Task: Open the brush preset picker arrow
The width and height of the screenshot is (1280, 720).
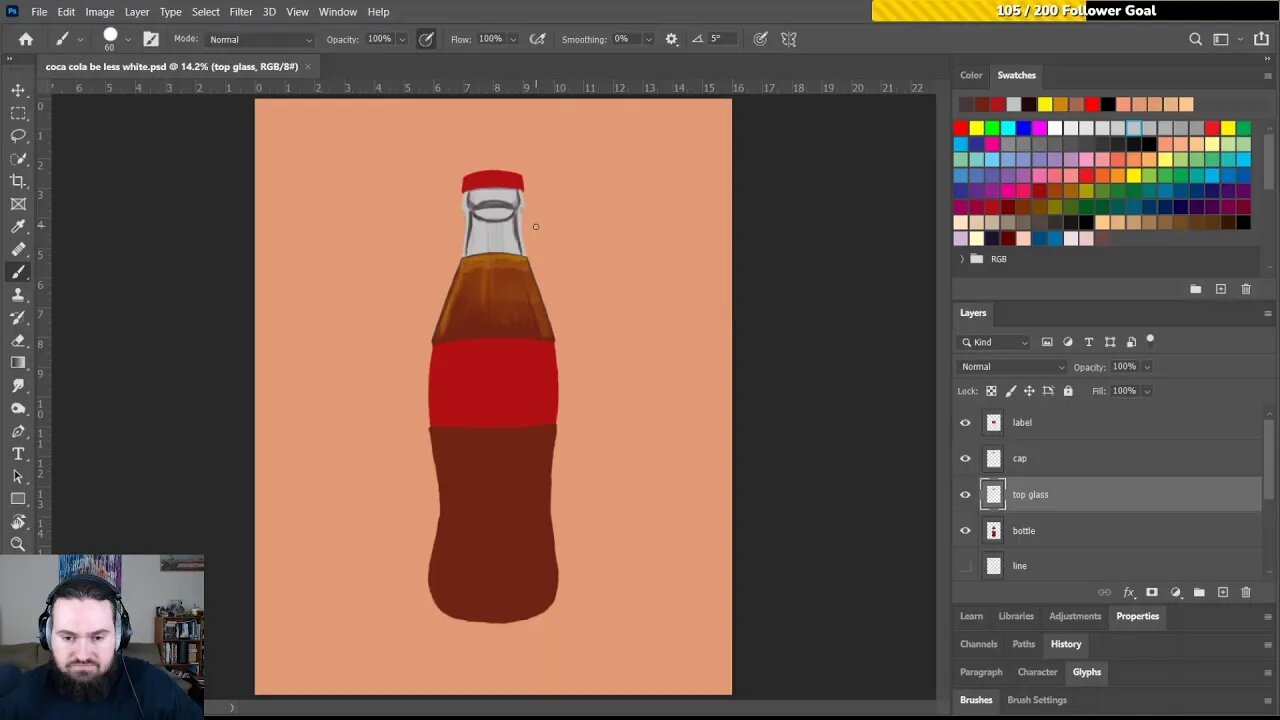Action: coord(128,39)
